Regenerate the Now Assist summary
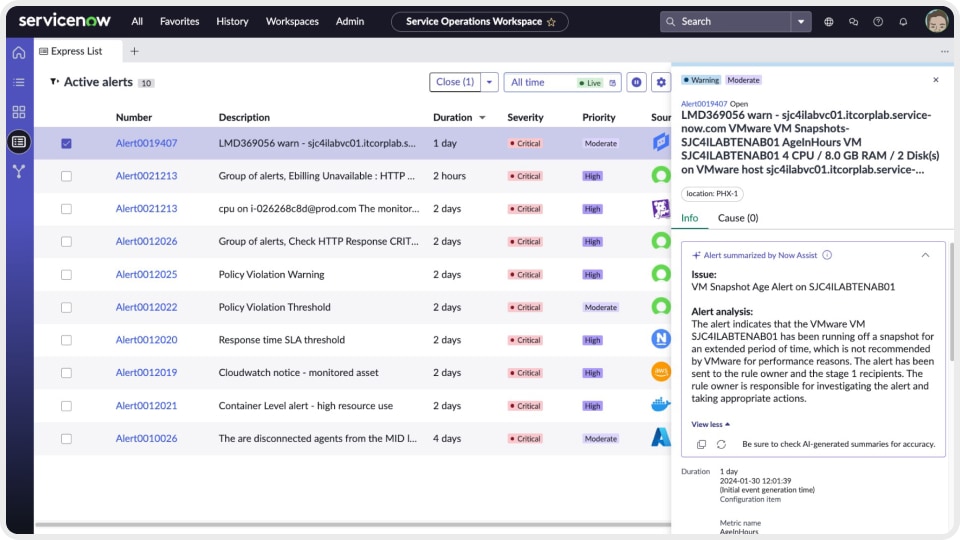Screen dimensions: 960x540 (x=721, y=444)
